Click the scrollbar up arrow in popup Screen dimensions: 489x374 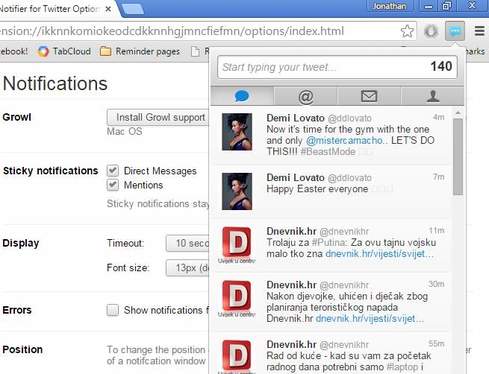click(x=458, y=113)
